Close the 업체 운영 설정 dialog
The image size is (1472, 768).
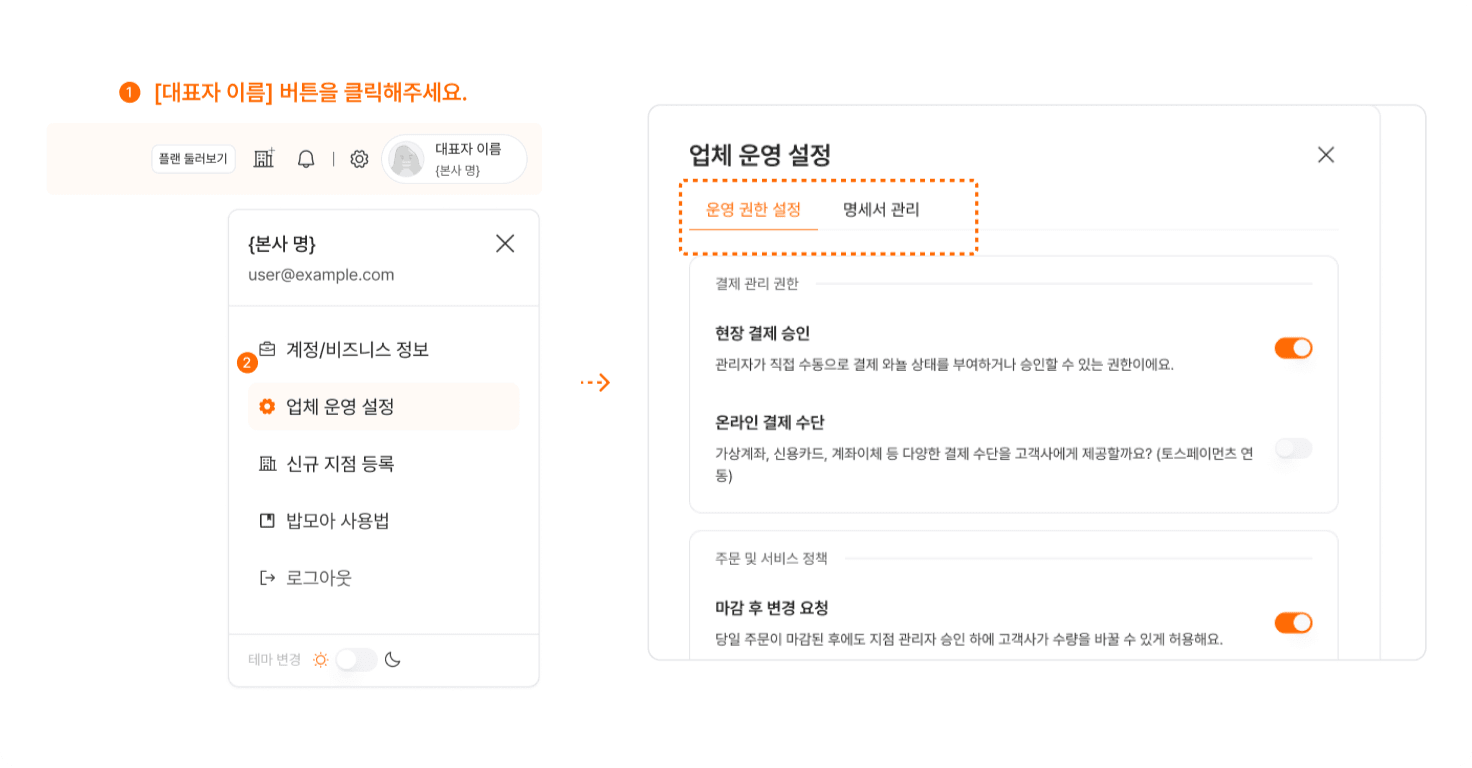click(x=1326, y=155)
